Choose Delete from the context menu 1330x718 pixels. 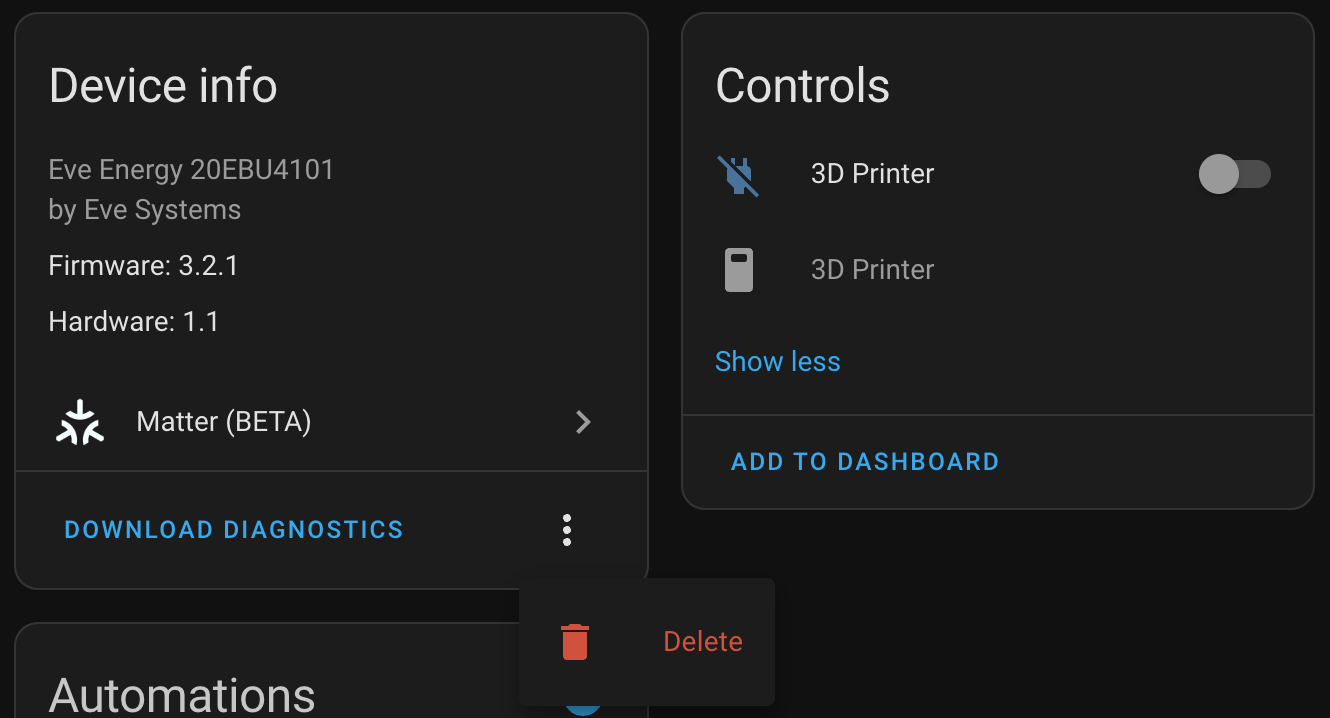click(x=702, y=642)
